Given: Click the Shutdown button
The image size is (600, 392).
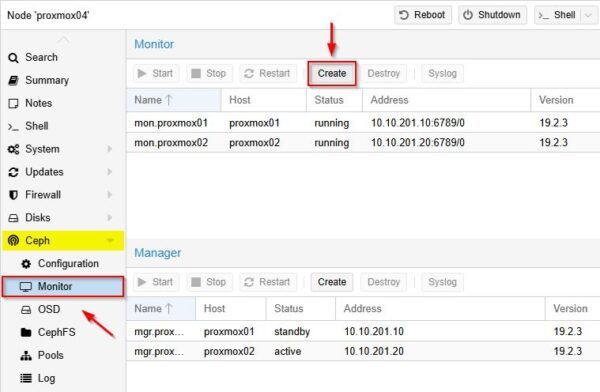Looking at the screenshot, I should (492, 15).
